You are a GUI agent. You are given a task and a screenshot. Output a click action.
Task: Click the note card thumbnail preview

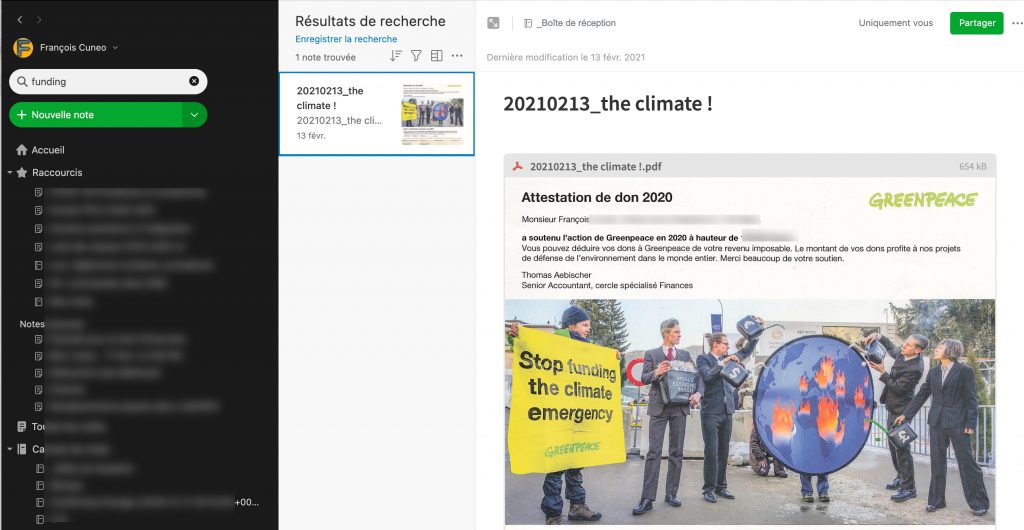[432, 114]
